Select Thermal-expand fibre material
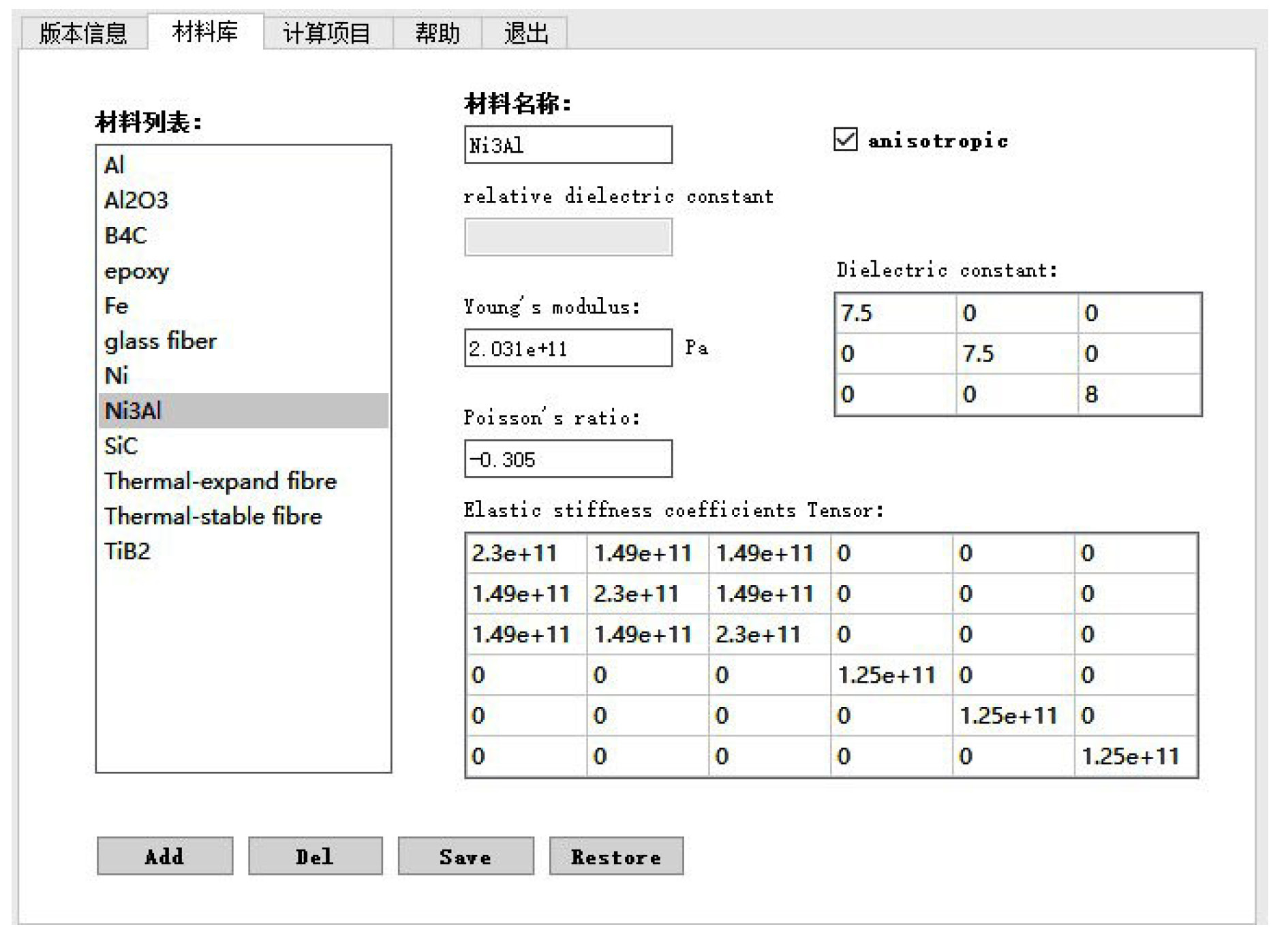Screen dimensions: 1288x934 (x=220, y=481)
